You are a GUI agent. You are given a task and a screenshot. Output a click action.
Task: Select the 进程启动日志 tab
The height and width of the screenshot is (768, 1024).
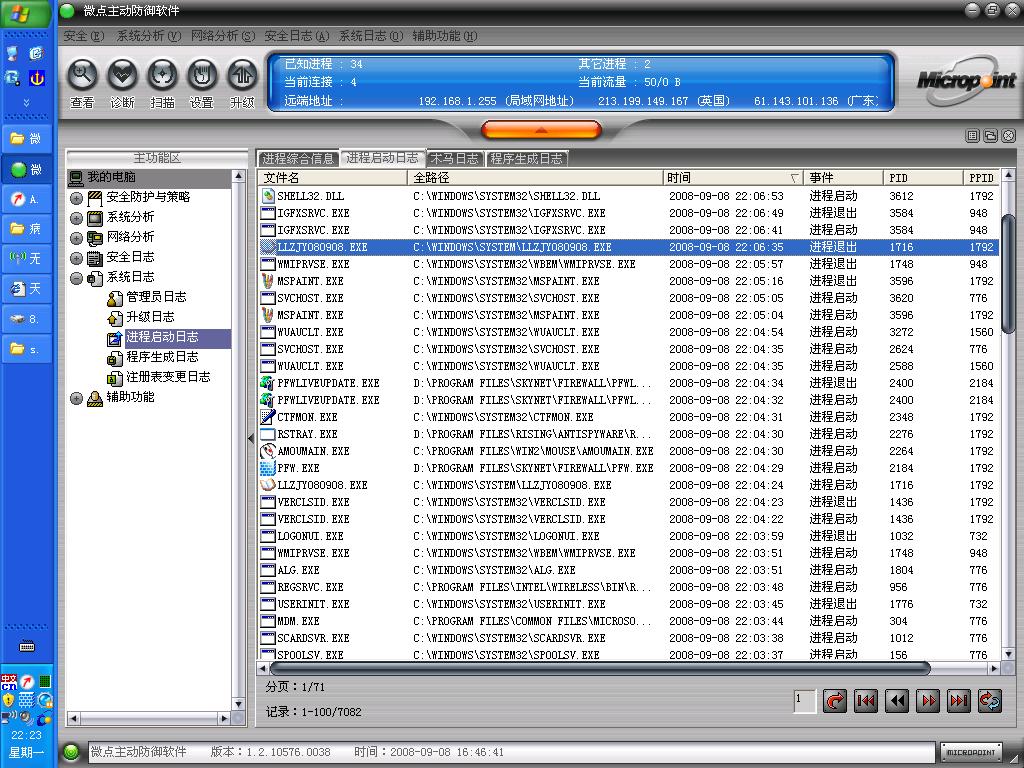click(382, 157)
